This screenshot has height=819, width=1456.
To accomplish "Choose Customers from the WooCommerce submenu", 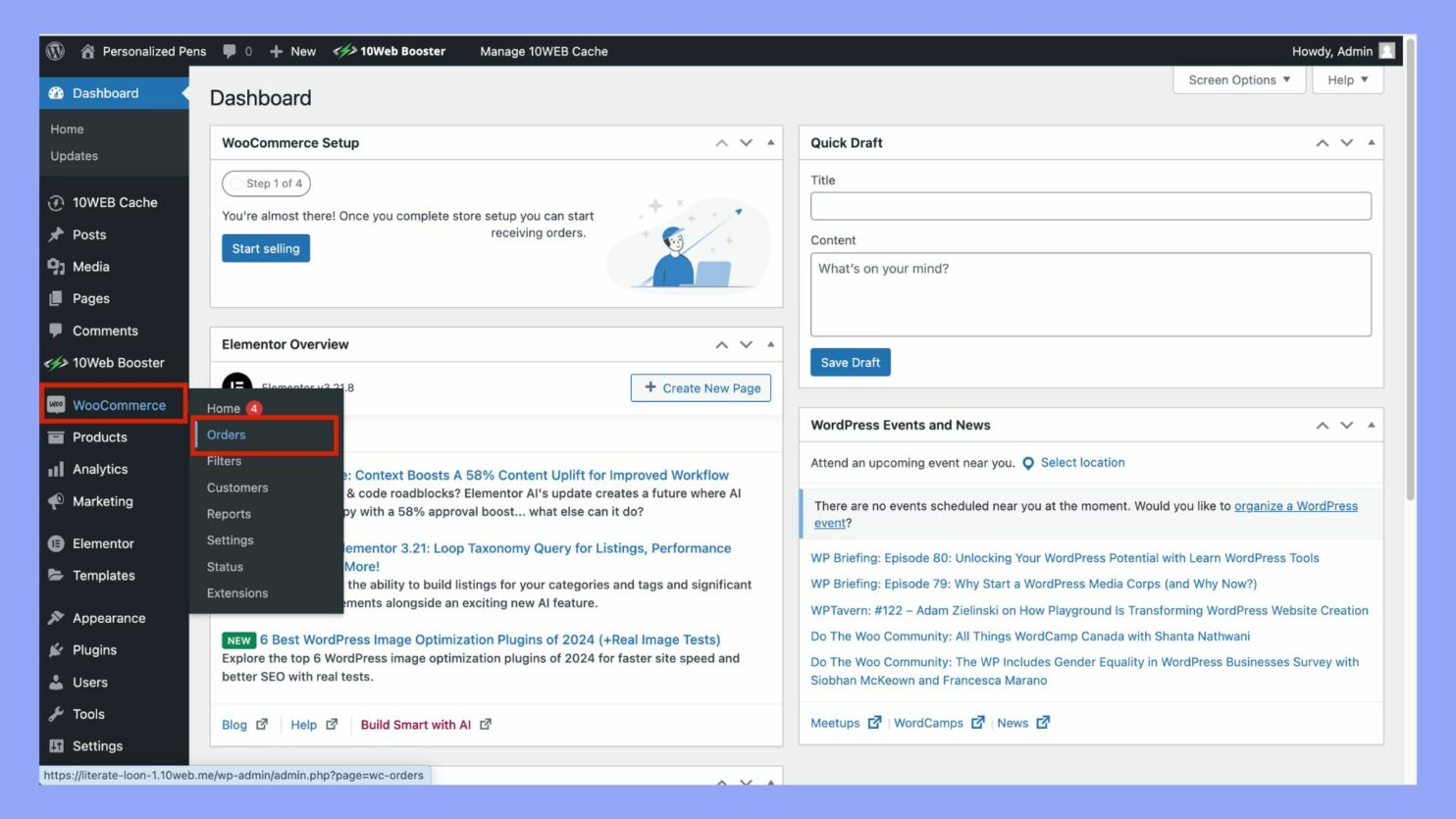I will click(237, 487).
